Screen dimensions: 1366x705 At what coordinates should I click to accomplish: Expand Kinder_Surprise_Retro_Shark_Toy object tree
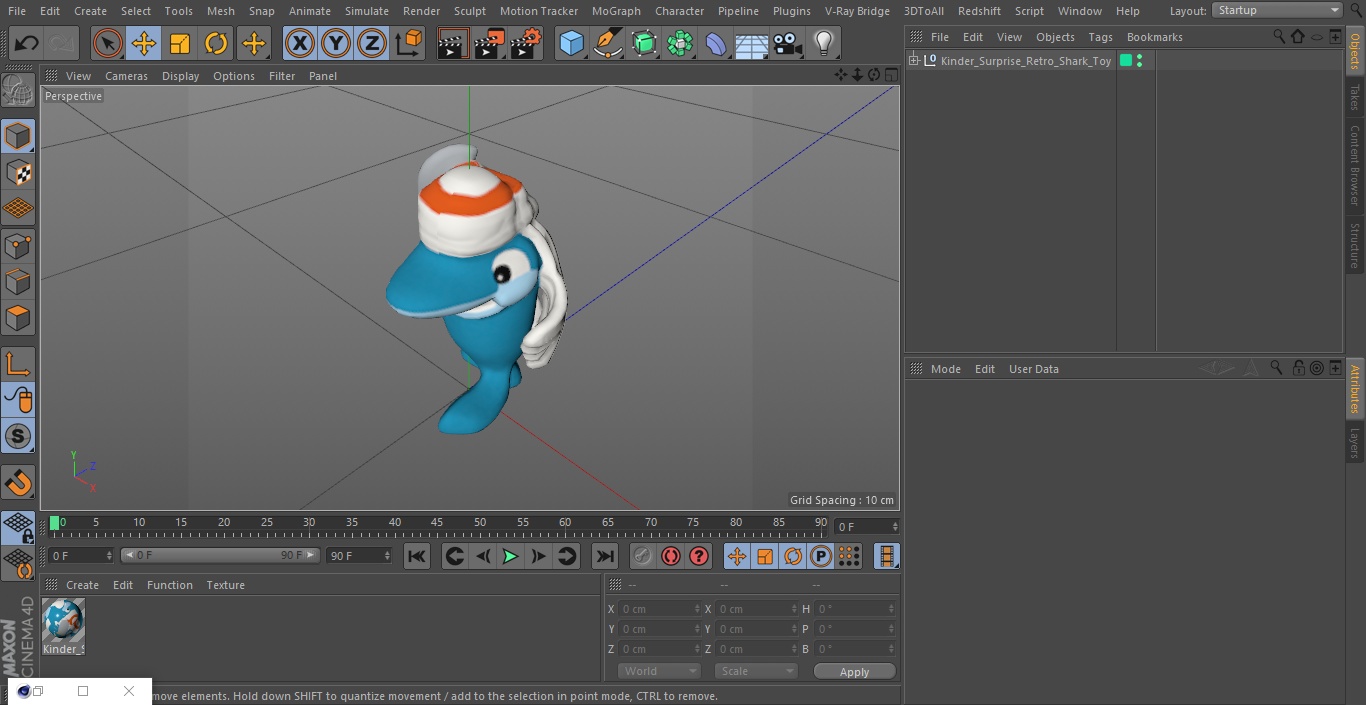pyautogui.click(x=913, y=61)
